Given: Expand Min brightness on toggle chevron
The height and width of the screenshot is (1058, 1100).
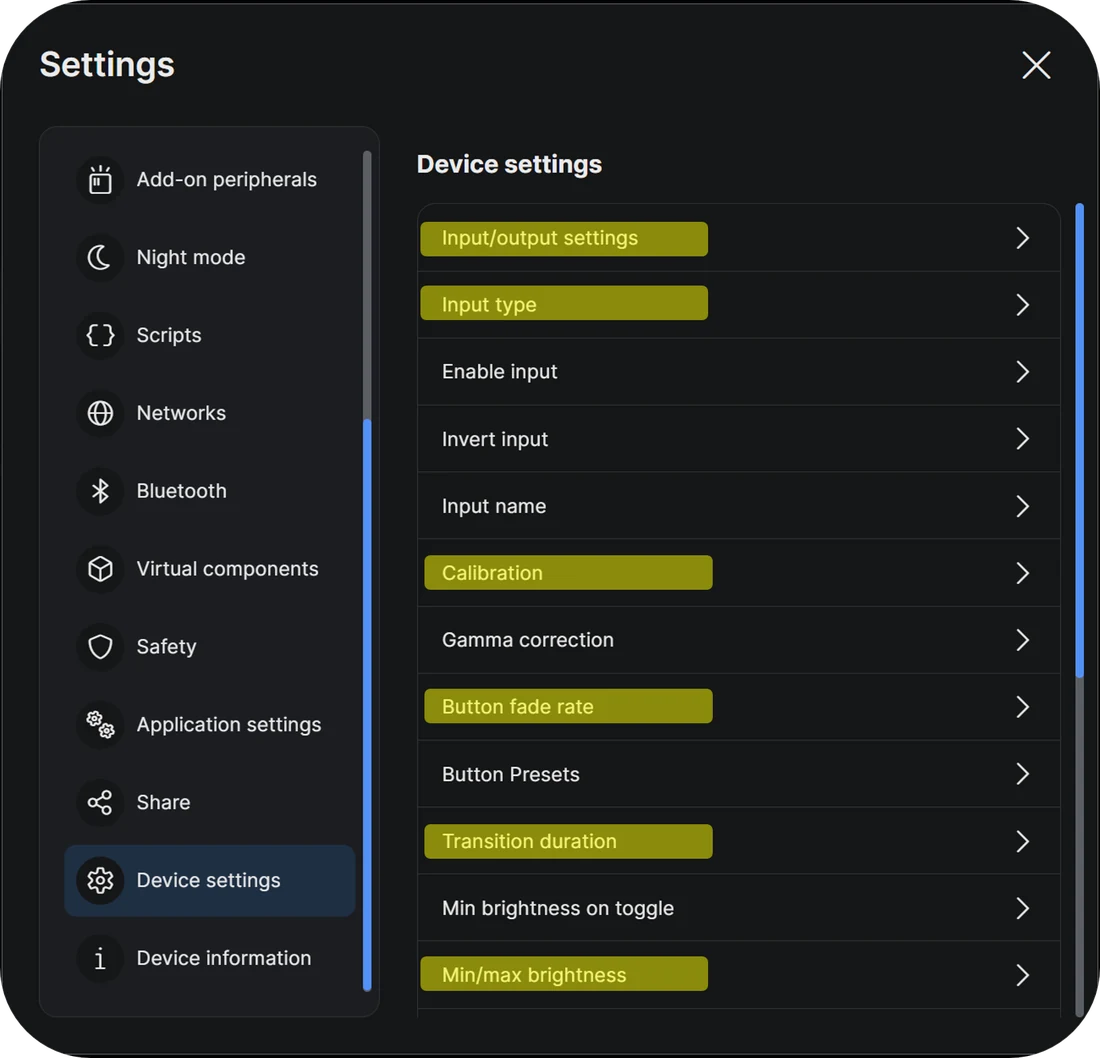Looking at the screenshot, I should (1023, 909).
